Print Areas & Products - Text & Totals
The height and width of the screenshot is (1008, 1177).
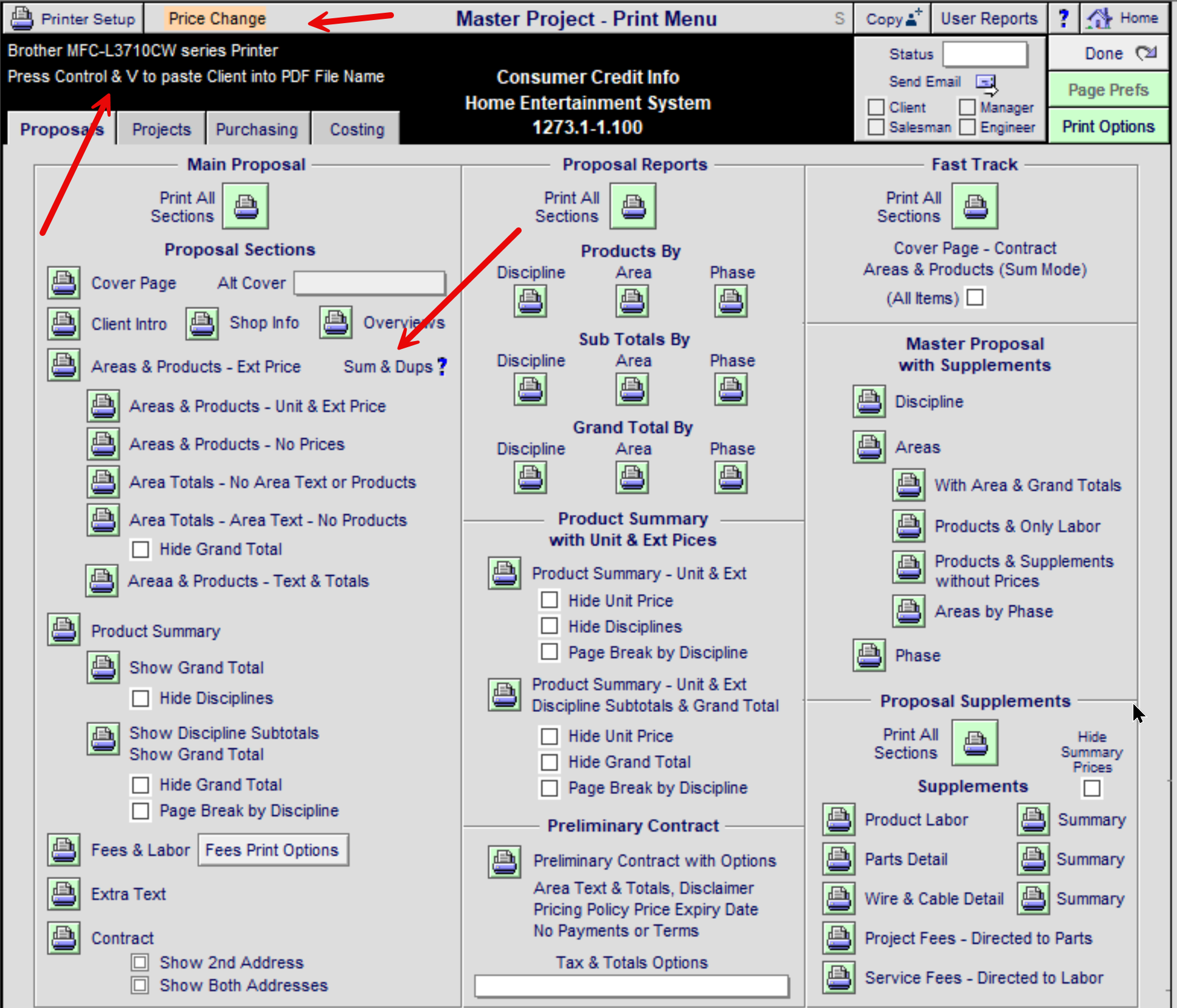coord(102,581)
